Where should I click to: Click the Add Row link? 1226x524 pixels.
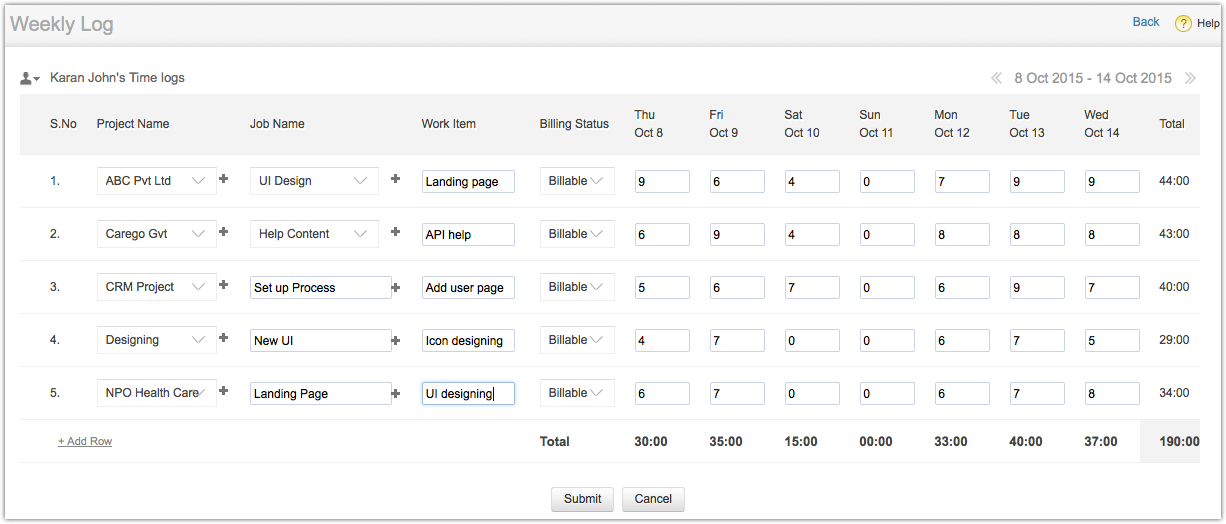85,441
